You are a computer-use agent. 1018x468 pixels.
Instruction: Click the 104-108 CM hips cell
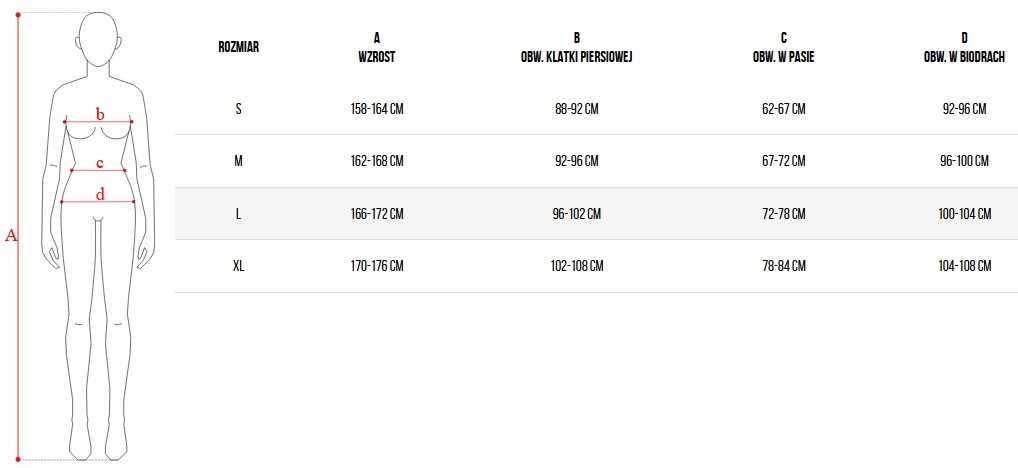(965, 266)
